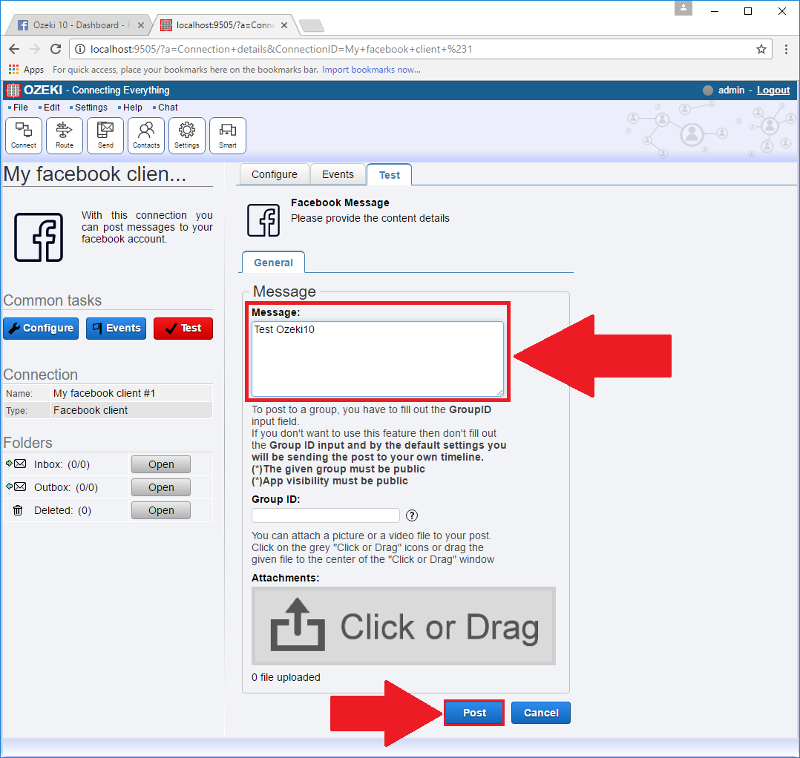Click the Send toolbar icon
The image size is (800, 758).
point(105,135)
